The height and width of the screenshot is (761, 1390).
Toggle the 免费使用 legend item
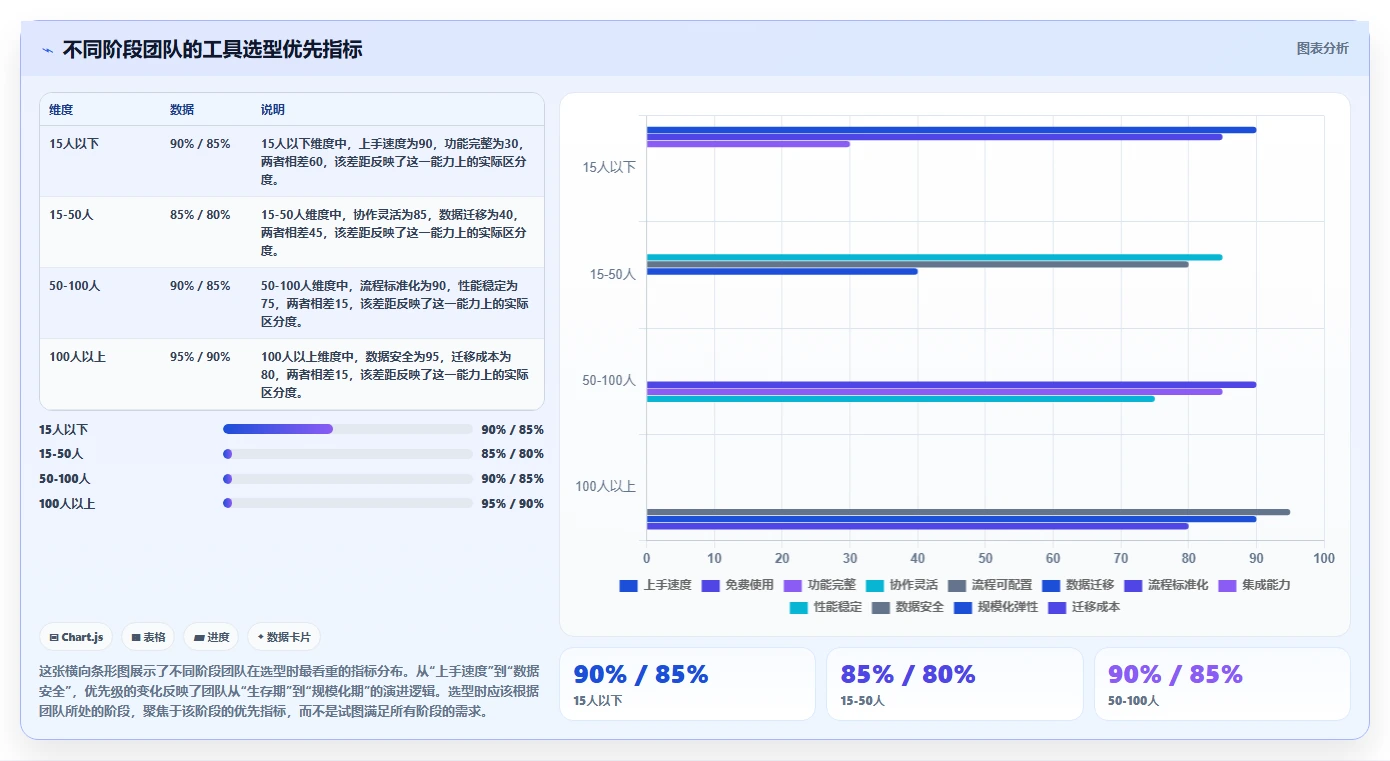(738, 585)
